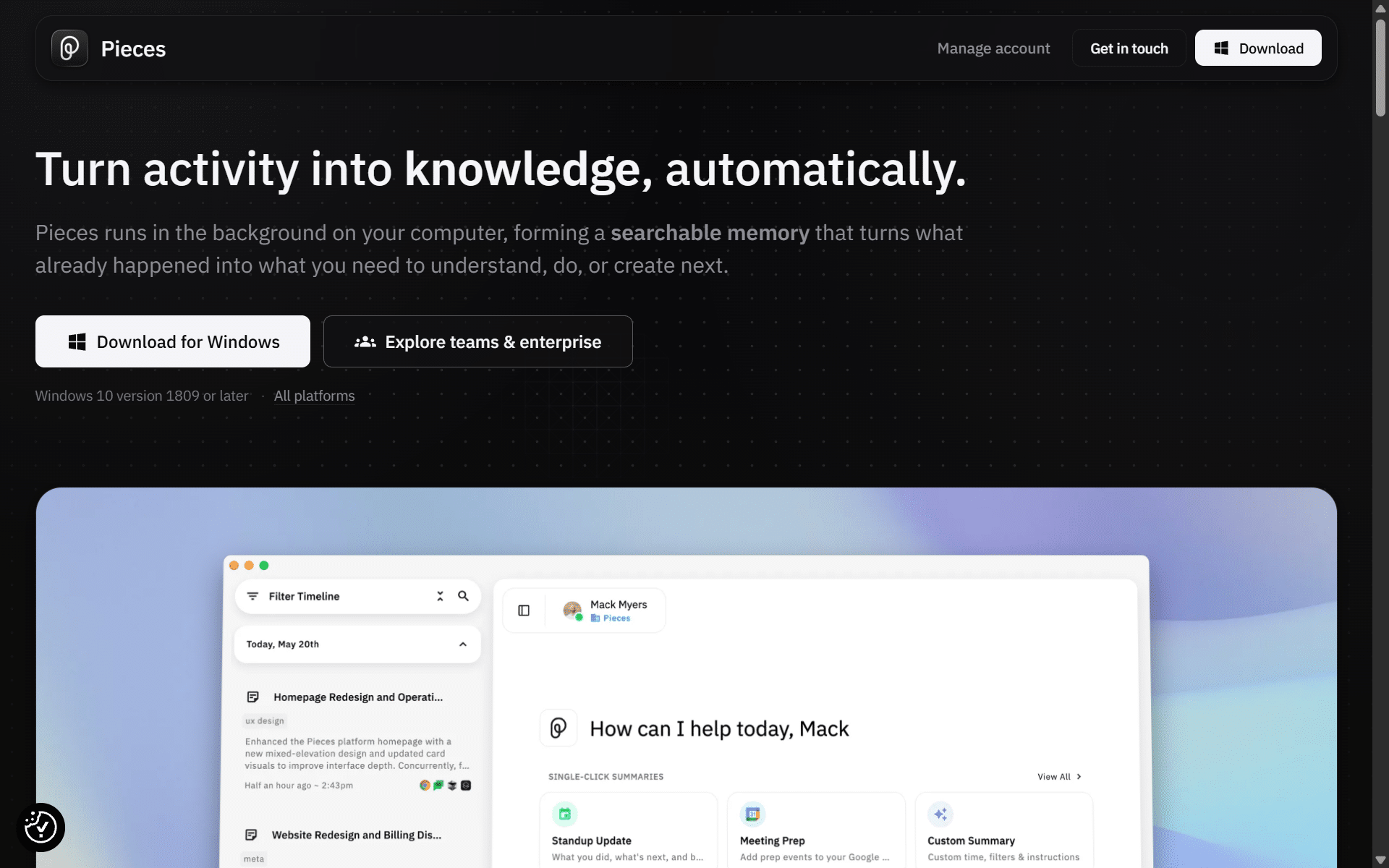Open the Meeting Prep calendar icon
Screen dimensions: 1389x868
pos(753,814)
